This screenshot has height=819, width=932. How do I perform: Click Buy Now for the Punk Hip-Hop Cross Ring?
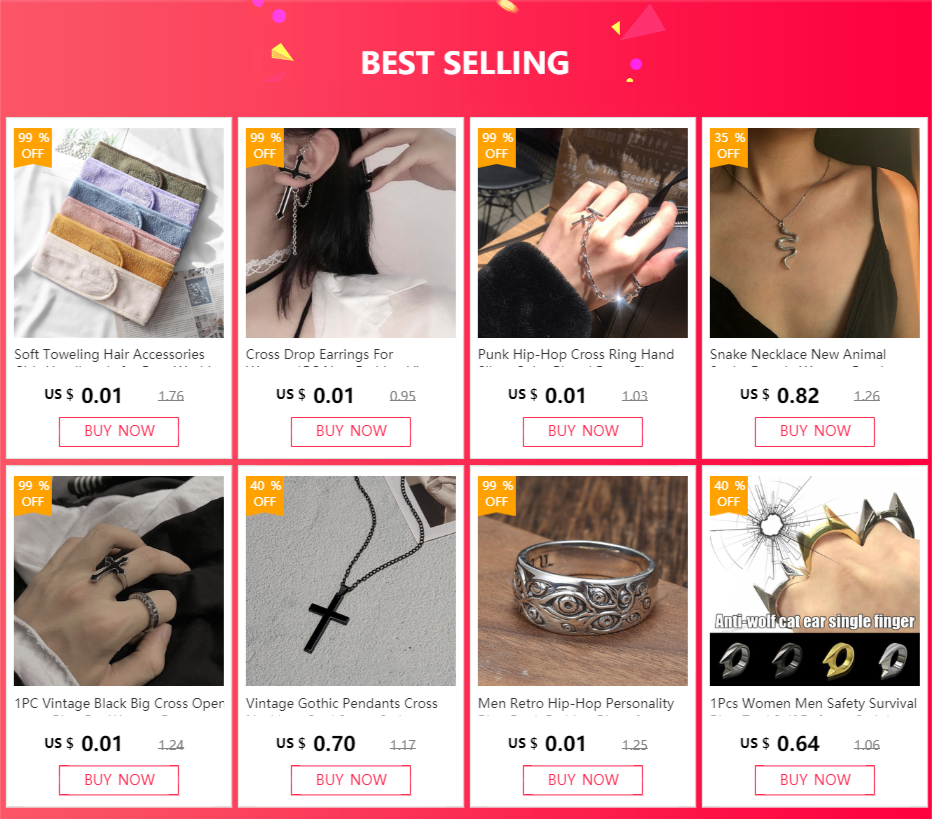pos(582,431)
